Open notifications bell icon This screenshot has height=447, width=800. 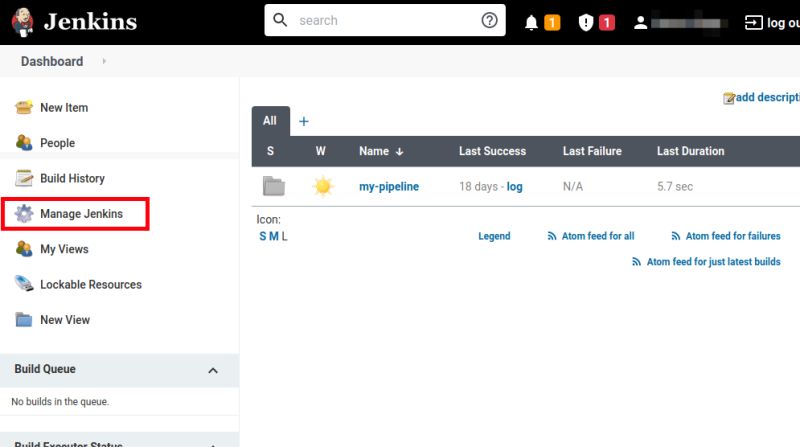[531, 22]
